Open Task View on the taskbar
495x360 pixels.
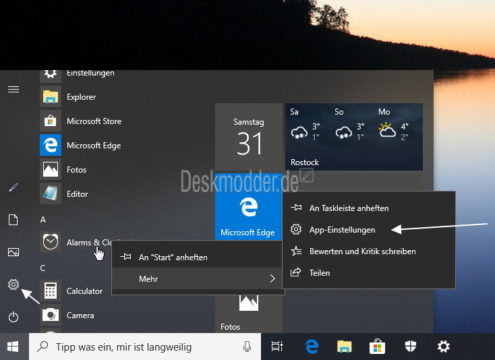(x=277, y=347)
